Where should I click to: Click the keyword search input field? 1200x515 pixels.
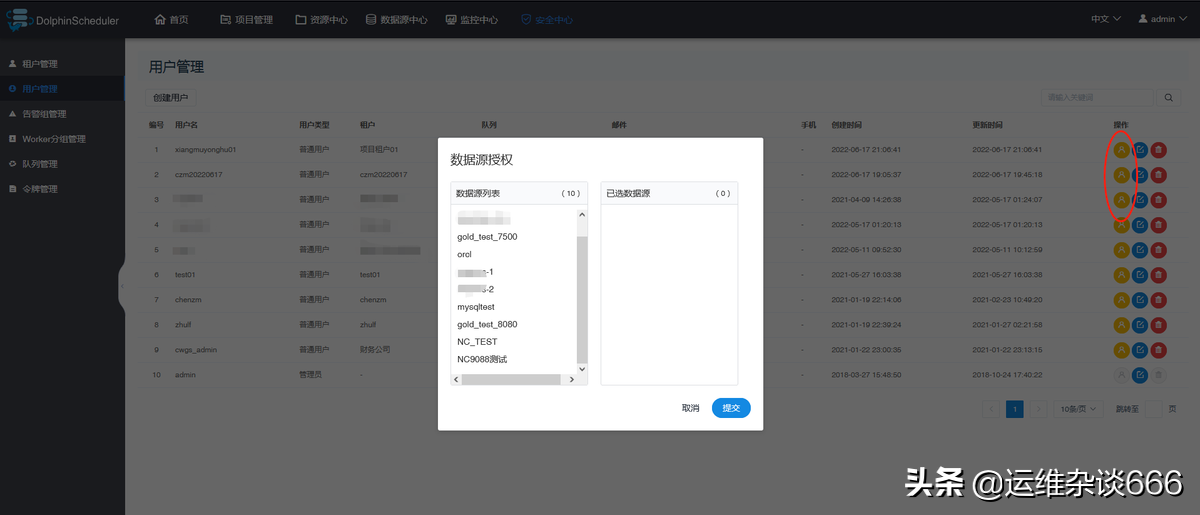pyautogui.click(x=1097, y=97)
